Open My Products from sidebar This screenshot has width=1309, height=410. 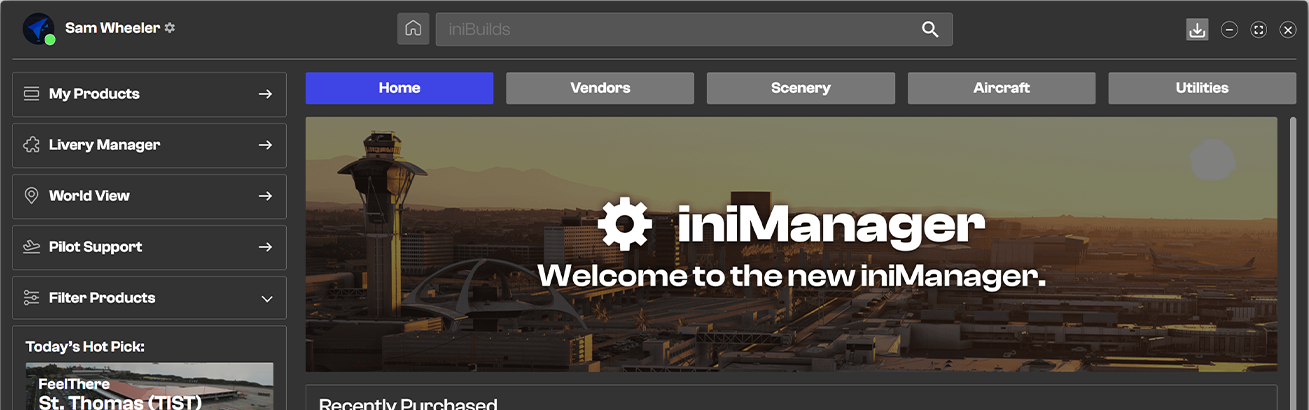pyautogui.click(x=149, y=94)
